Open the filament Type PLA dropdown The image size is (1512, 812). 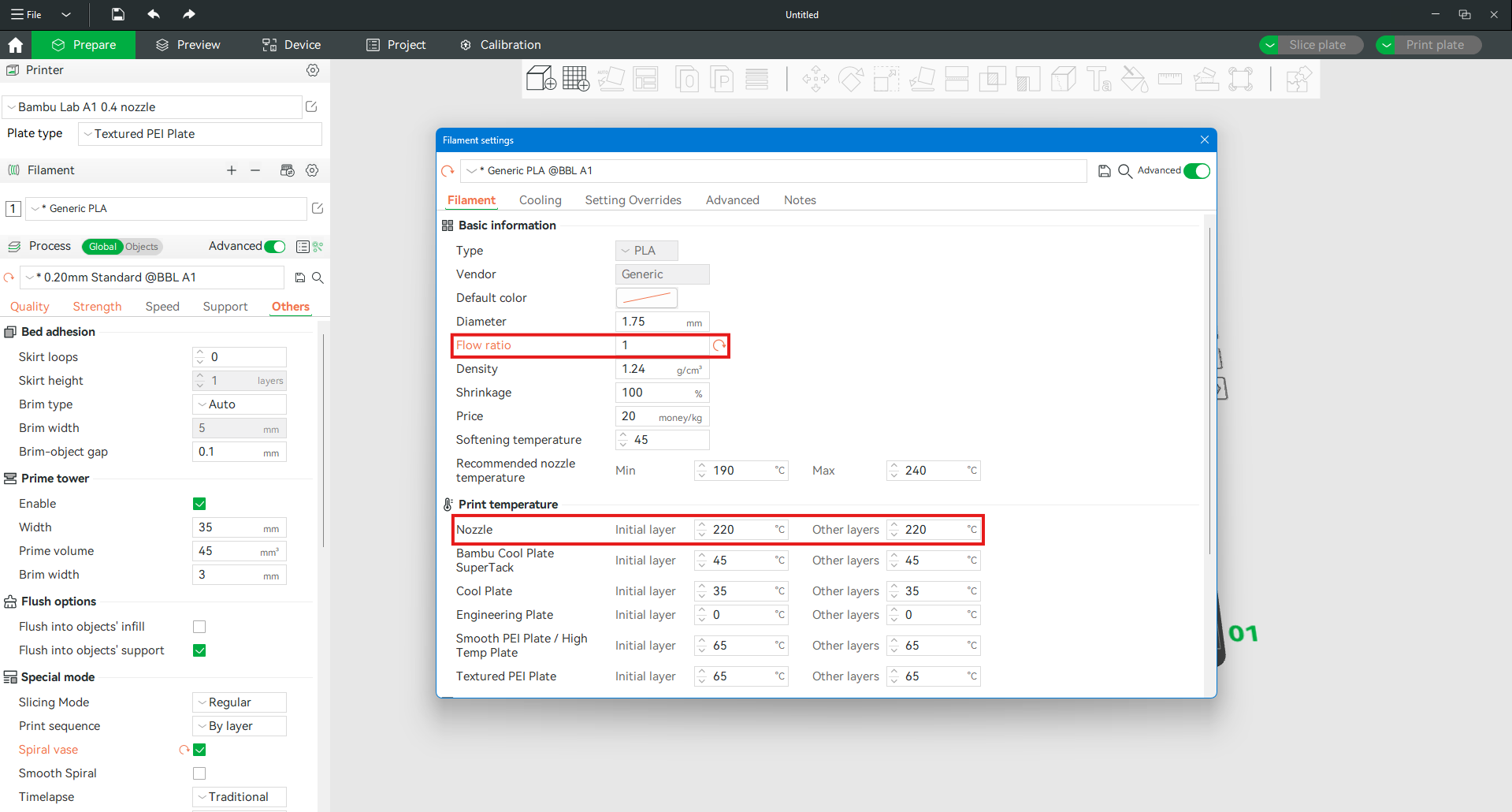(x=646, y=251)
